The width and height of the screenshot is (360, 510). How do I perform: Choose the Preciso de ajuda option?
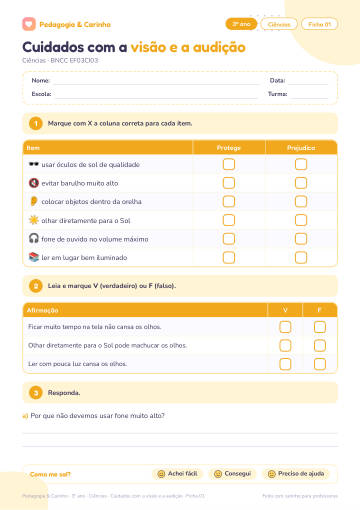(296, 474)
